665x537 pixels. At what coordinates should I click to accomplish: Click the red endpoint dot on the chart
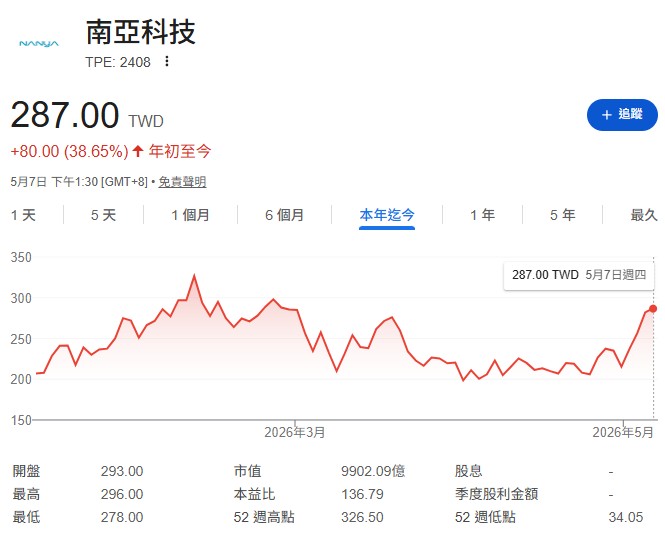pos(653,309)
